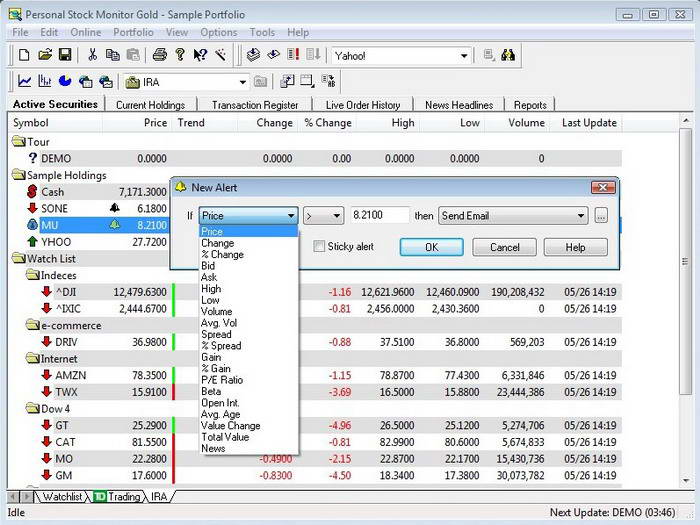Click the red exclamation alerts icon
The image size is (700, 525).
point(293,55)
